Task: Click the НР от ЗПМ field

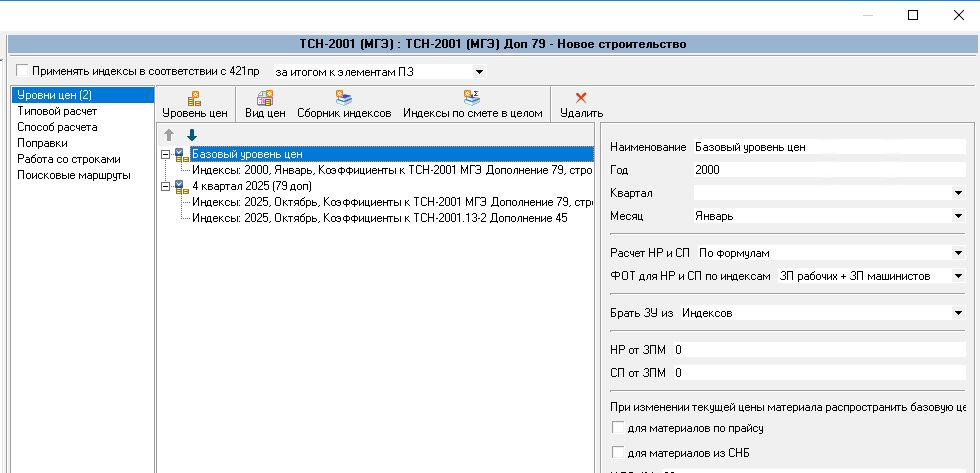Action: (819, 350)
